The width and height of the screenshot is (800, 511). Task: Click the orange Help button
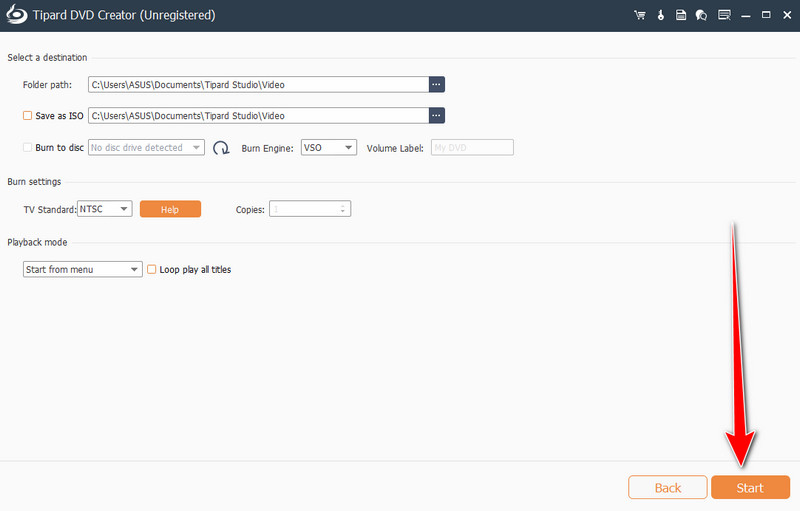pos(170,209)
